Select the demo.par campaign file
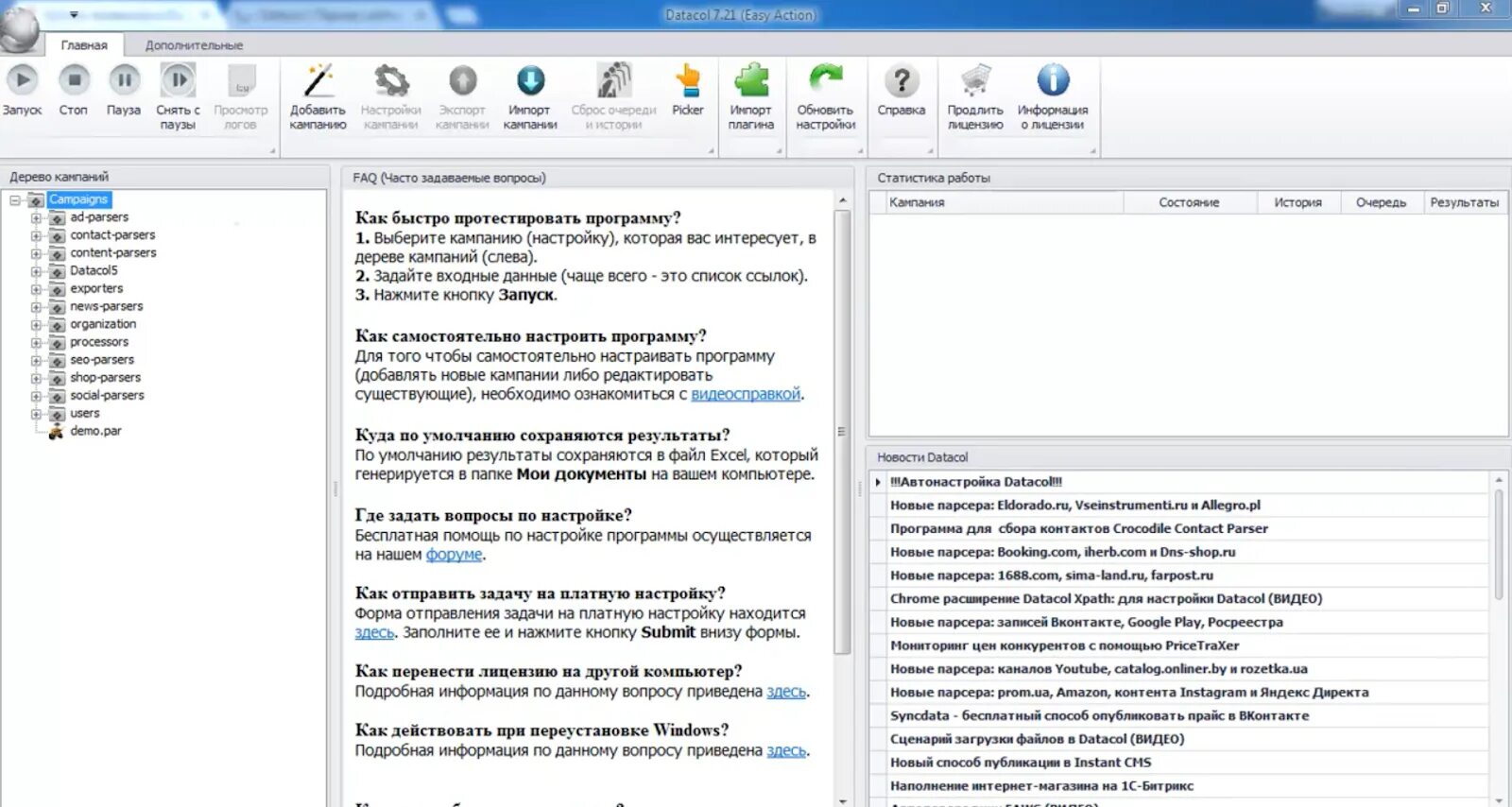Viewport: 1512px width, 807px height. click(95, 431)
